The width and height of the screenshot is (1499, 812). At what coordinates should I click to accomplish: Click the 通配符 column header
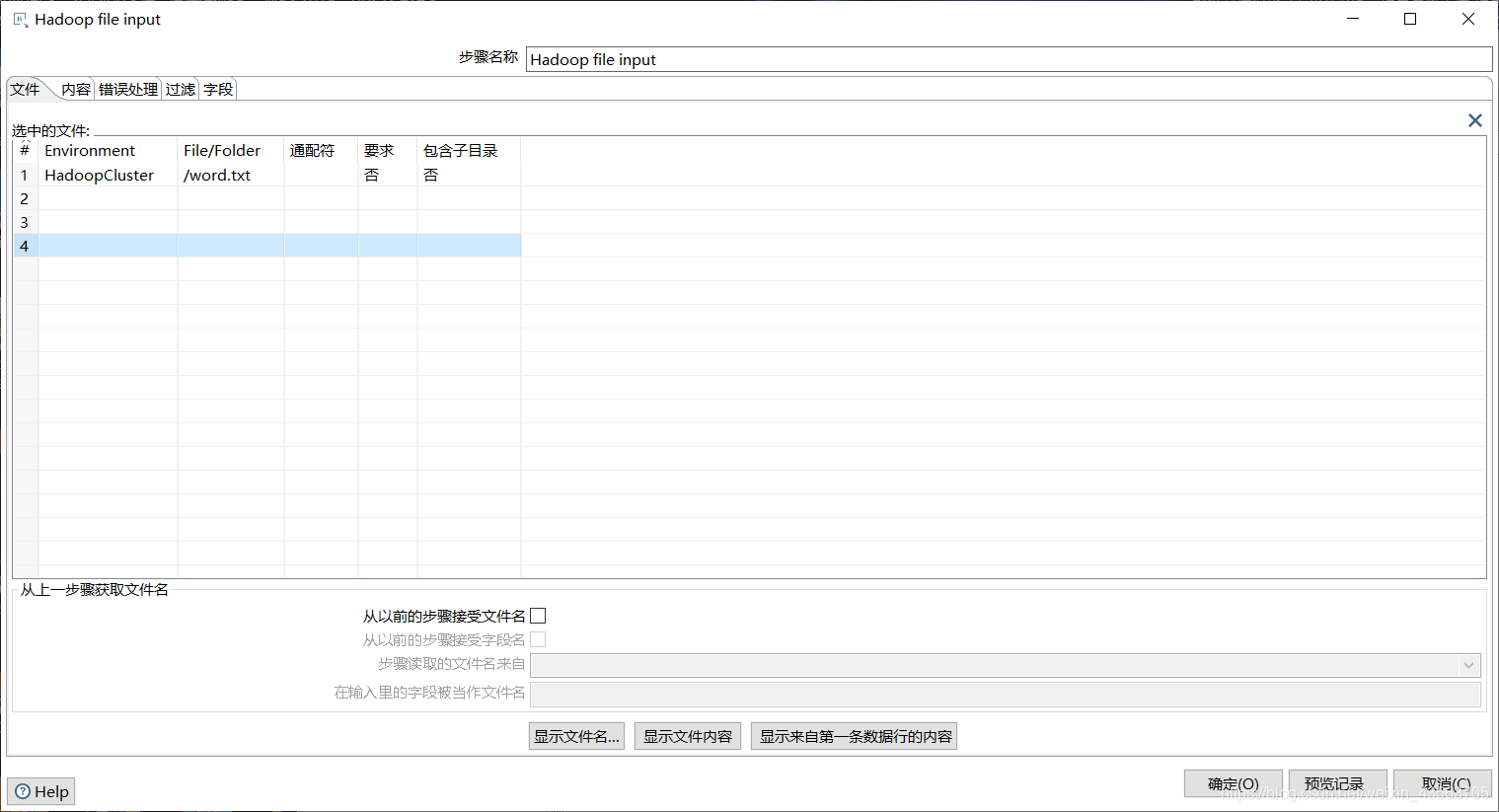[321, 150]
